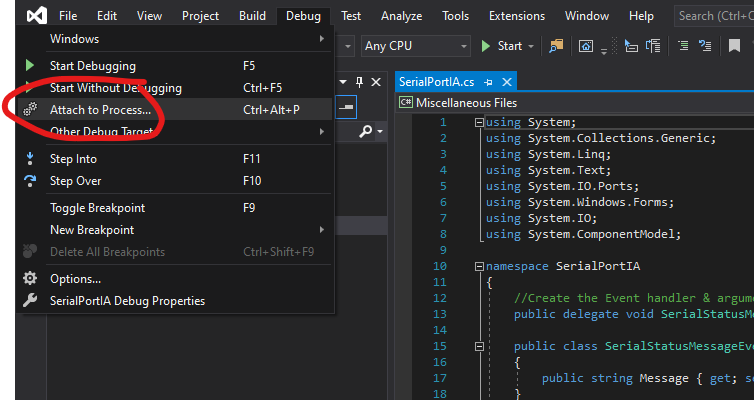Click the word 'SerialPortIA' in namespace line
Screen dimensions: 754x400
[598, 266]
